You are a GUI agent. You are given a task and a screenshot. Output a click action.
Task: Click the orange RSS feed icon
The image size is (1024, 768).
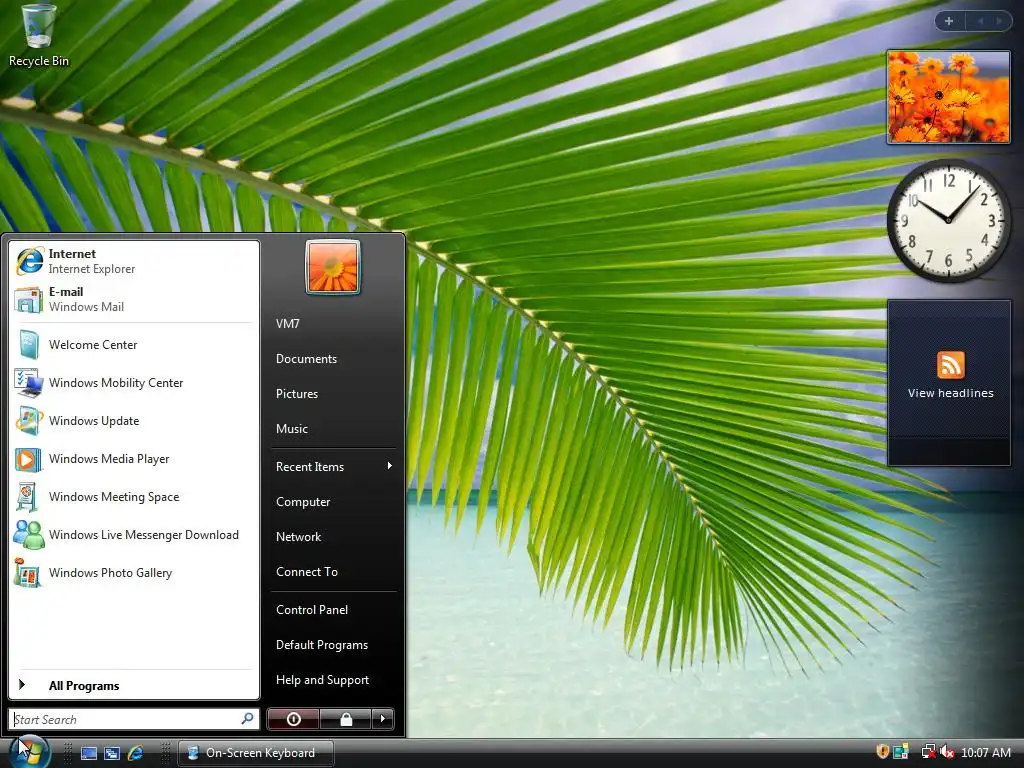click(x=950, y=364)
